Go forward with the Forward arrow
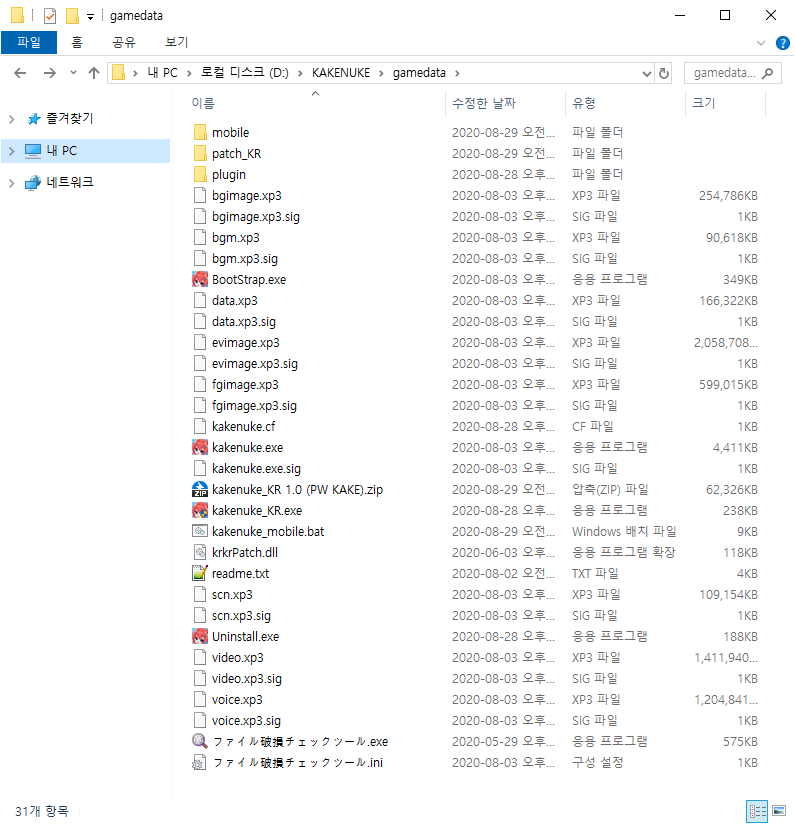 click(50, 73)
